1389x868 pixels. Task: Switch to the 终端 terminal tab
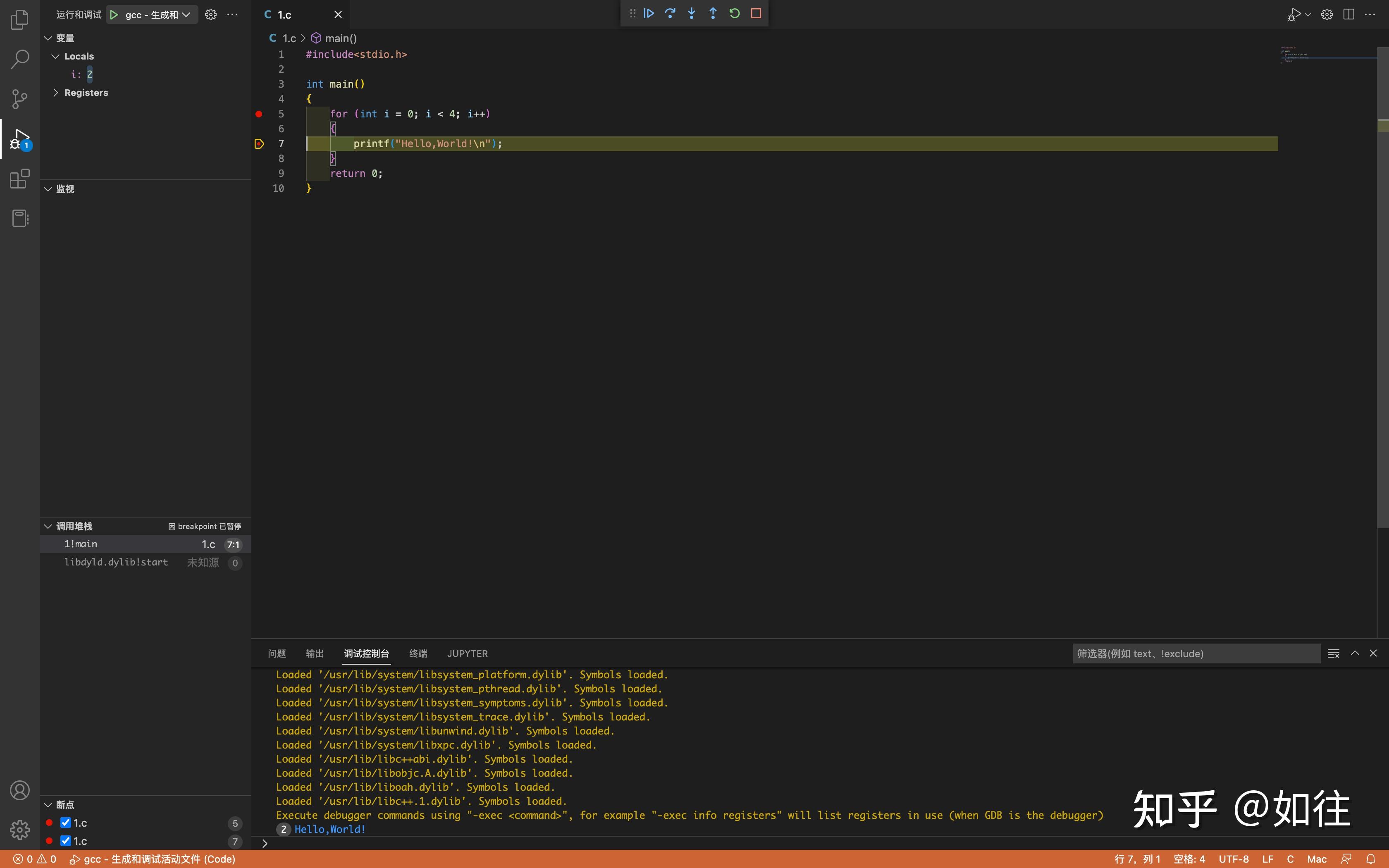click(418, 653)
